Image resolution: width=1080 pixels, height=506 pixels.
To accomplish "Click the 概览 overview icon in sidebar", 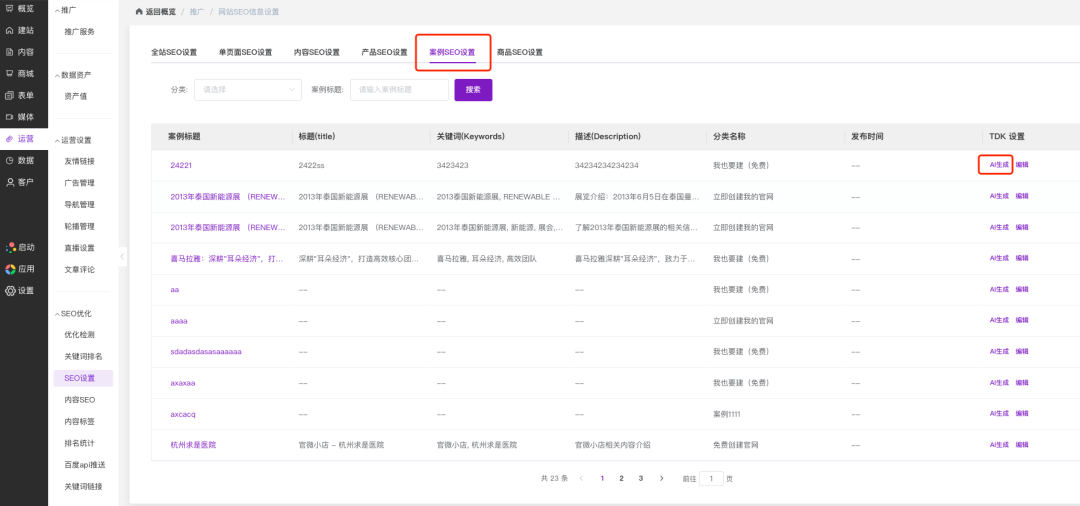I will pos(10,8).
